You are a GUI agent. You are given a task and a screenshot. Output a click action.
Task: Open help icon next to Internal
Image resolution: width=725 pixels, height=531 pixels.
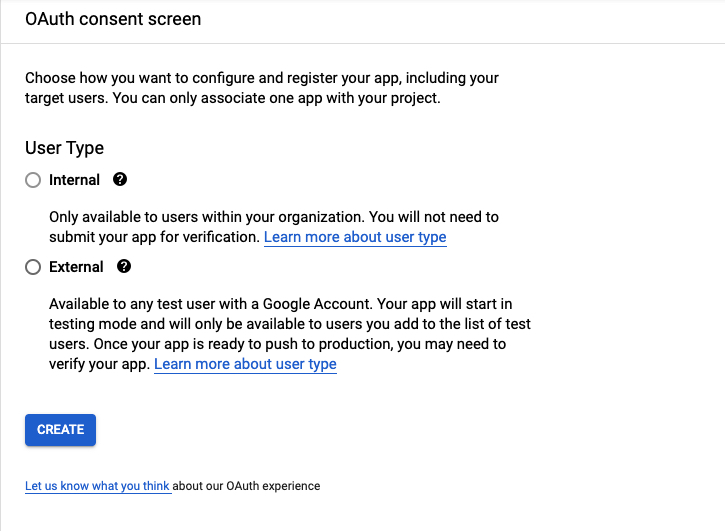click(121, 180)
